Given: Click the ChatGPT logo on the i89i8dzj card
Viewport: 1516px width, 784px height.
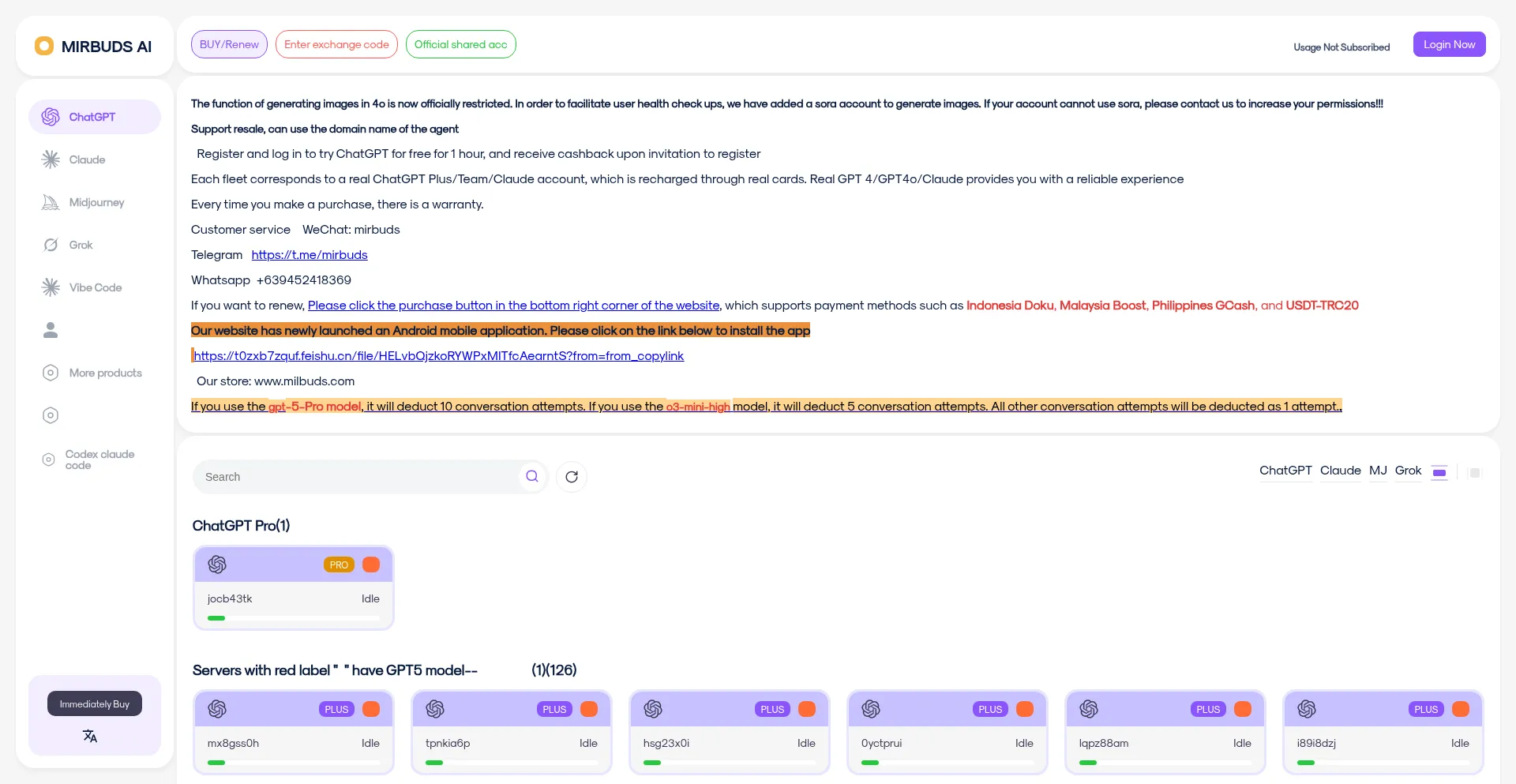Looking at the screenshot, I should (1307, 709).
